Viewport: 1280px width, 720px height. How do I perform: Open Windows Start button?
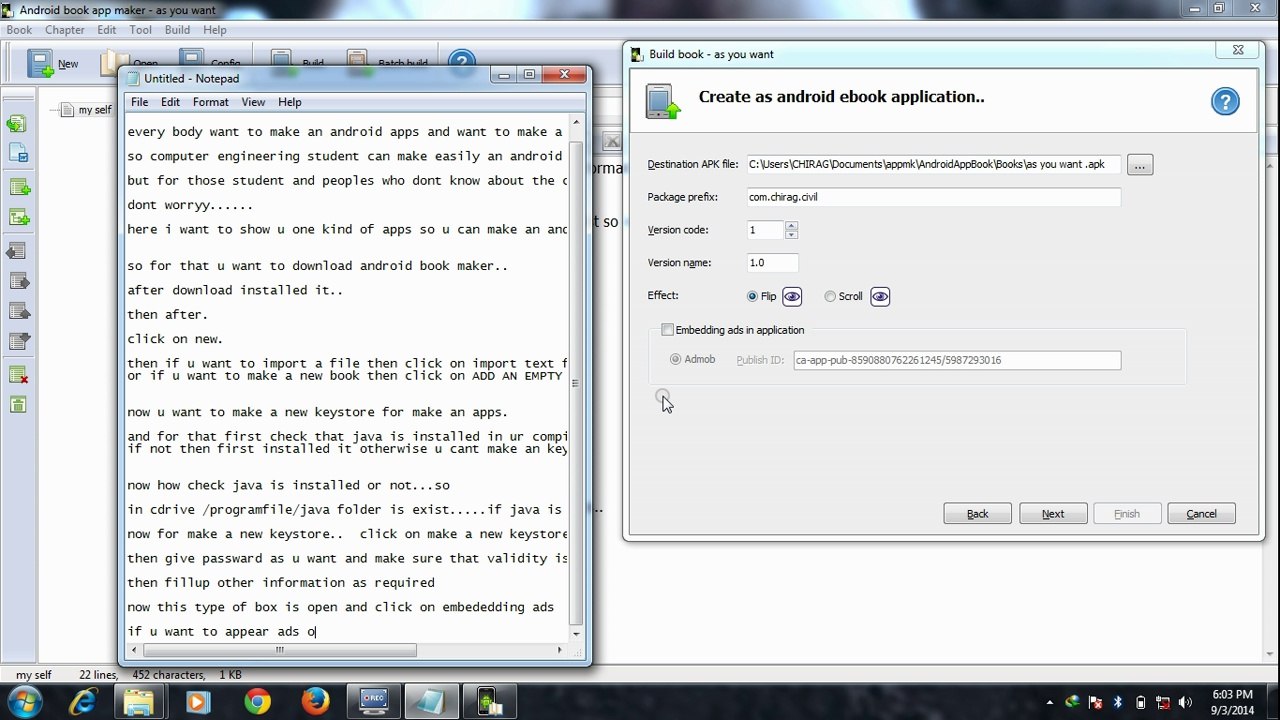(x=24, y=702)
